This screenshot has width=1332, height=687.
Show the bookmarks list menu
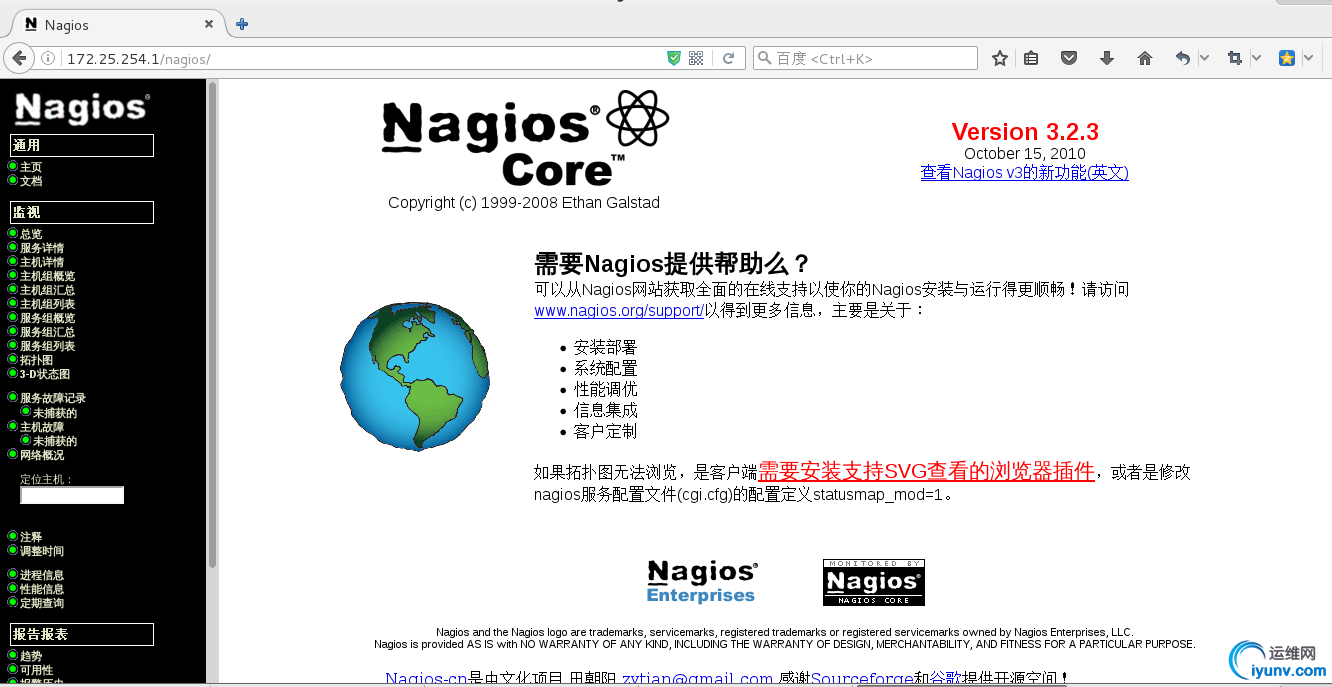coord(1031,59)
